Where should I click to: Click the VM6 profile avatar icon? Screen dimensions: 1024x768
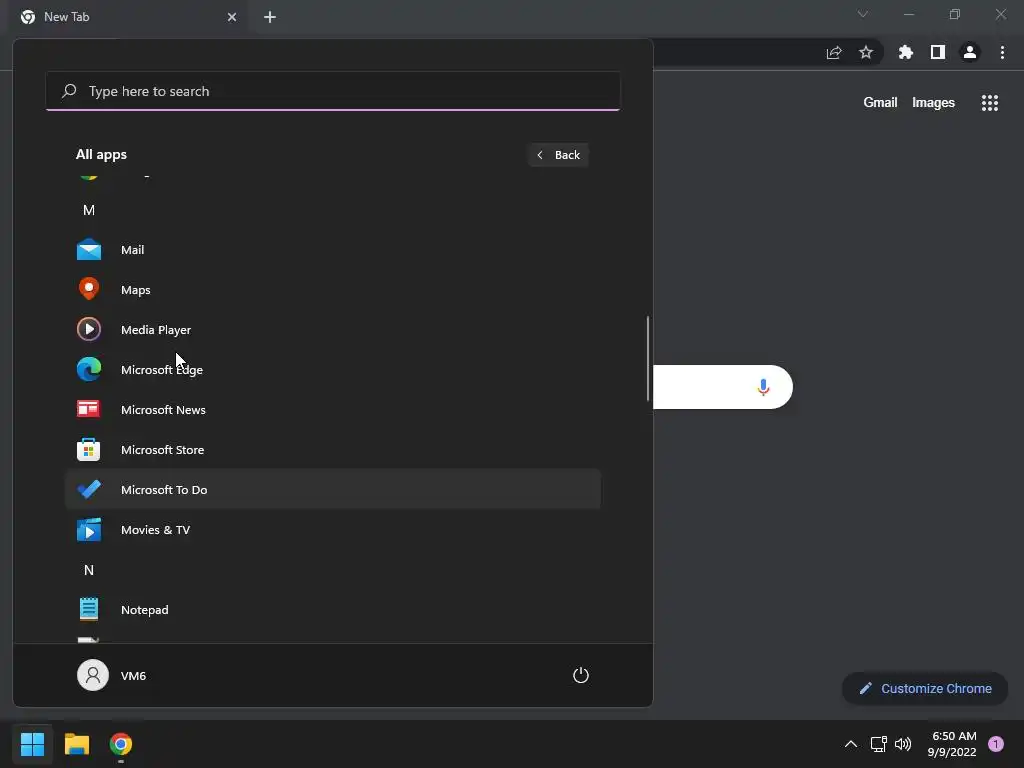click(93, 675)
